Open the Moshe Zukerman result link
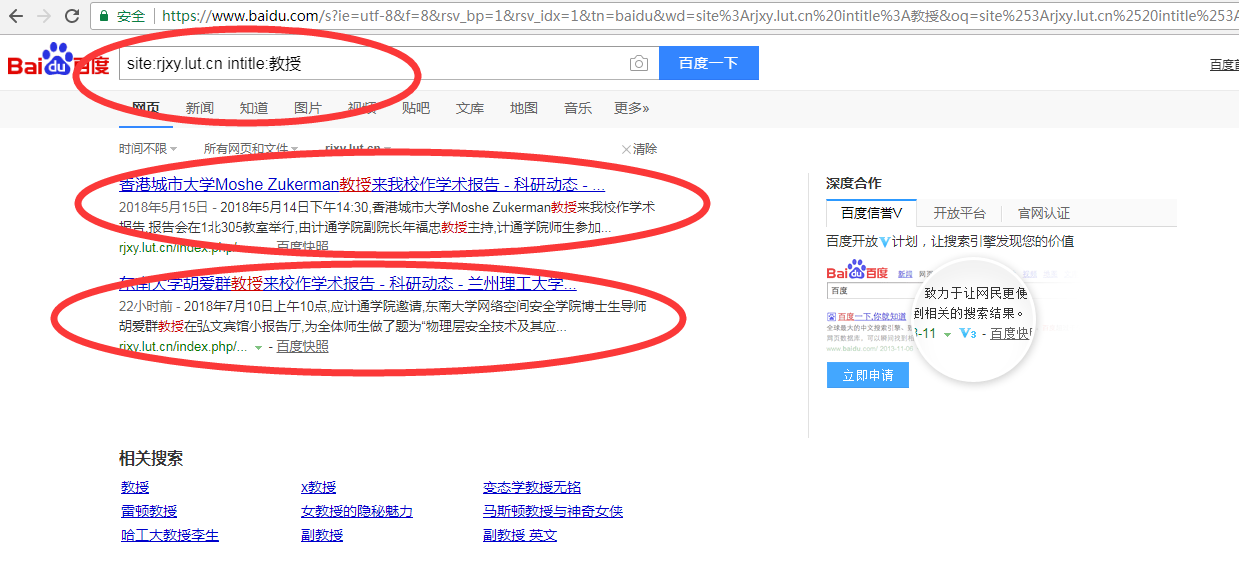 [361, 185]
